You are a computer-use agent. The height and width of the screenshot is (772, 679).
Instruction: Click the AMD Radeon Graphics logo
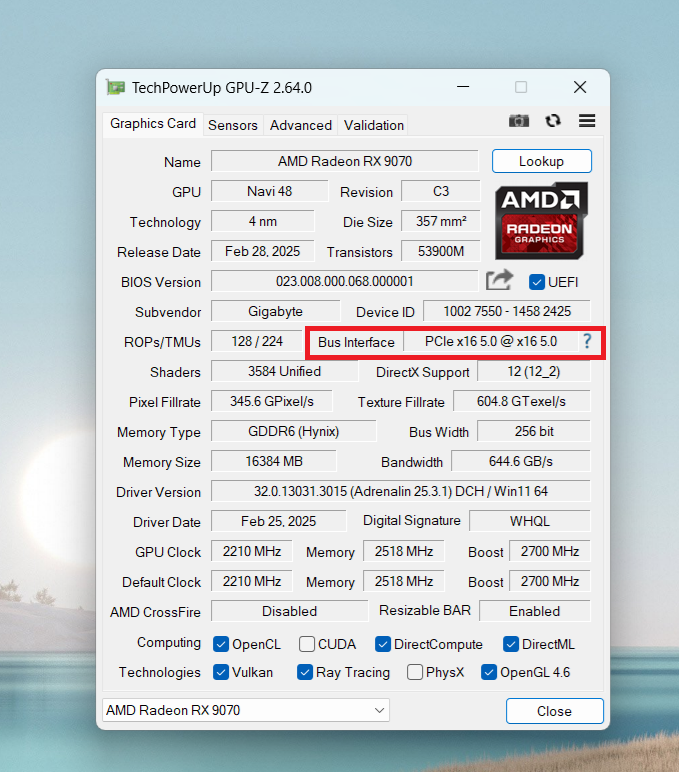click(541, 221)
